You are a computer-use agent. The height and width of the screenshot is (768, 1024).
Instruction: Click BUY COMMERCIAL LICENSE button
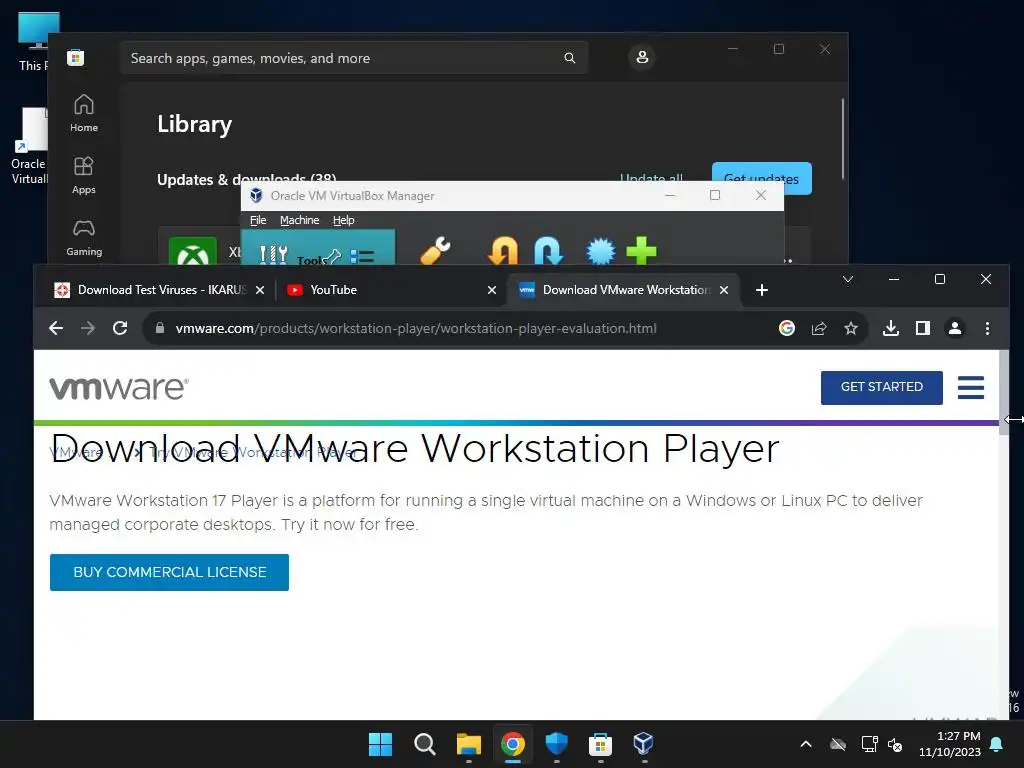coord(169,572)
